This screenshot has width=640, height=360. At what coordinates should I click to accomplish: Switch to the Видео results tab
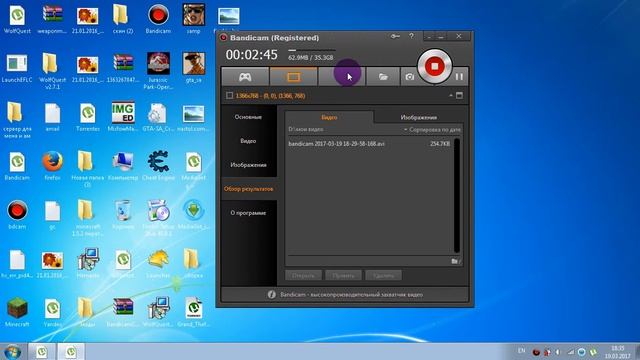[x=329, y=117]
